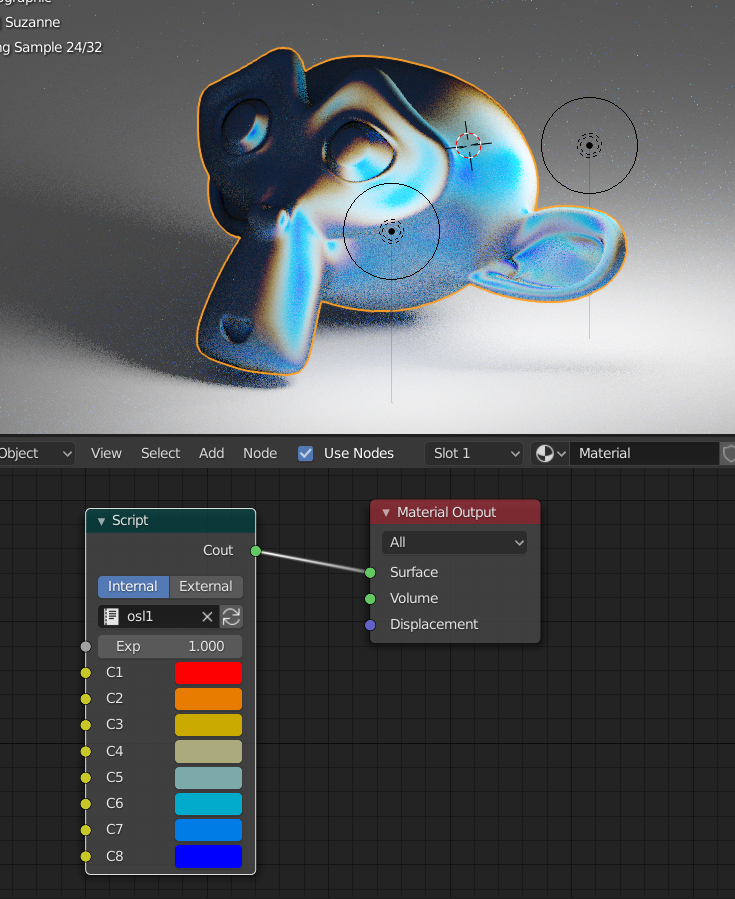Viewport: 735px width, 899px height.
Task: Click the Exp value field
Action: pos(170,647)
